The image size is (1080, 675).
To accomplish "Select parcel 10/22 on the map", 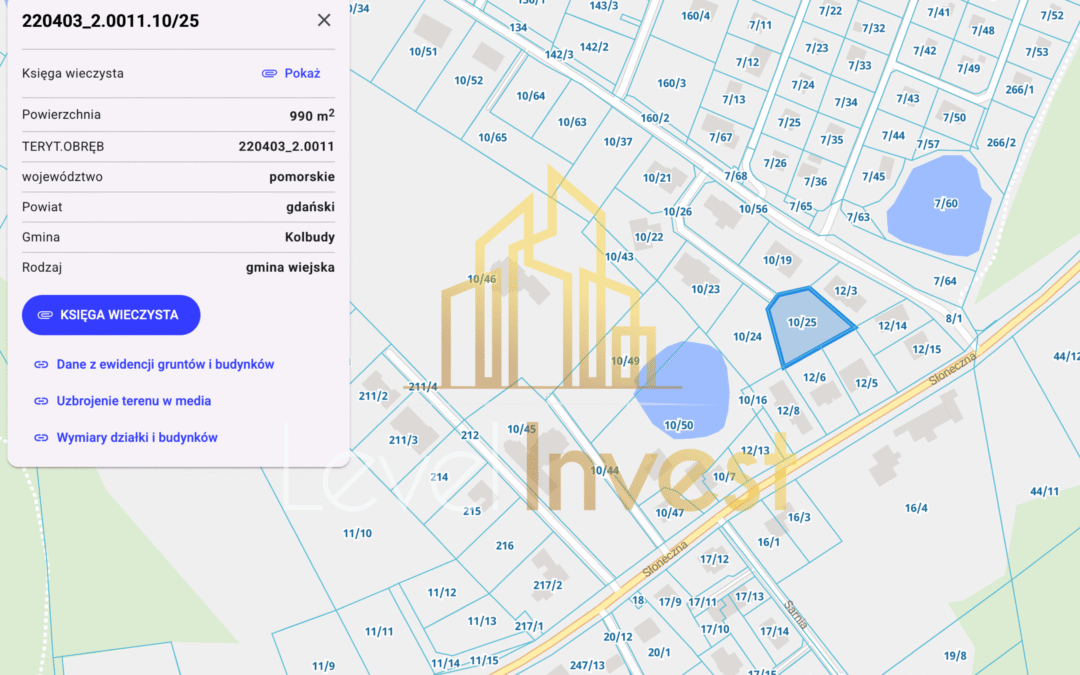I will [649, 237].
